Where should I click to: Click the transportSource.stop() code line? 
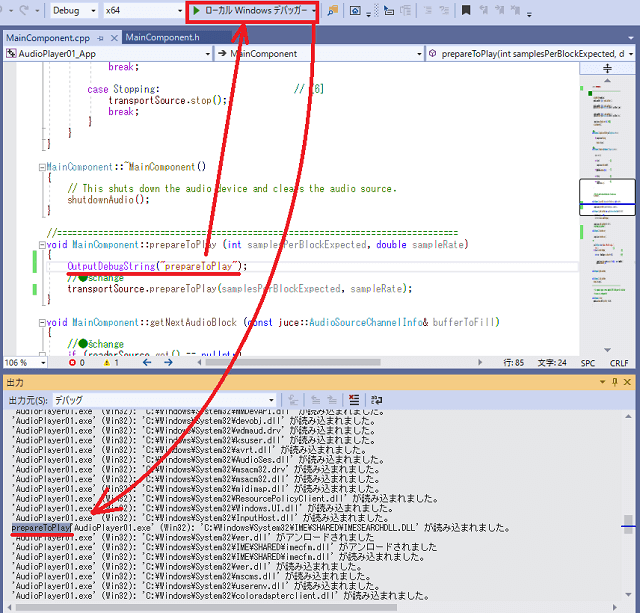click(x=167, y=100)
